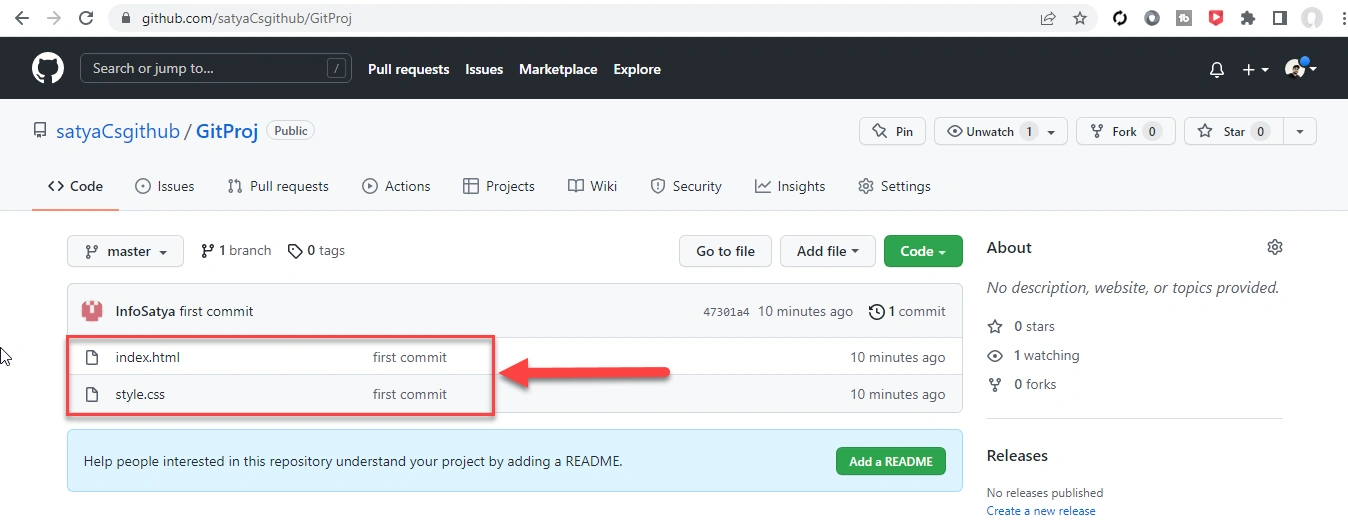
Task: Share this page from address bar
Action: coord(1048,18)
